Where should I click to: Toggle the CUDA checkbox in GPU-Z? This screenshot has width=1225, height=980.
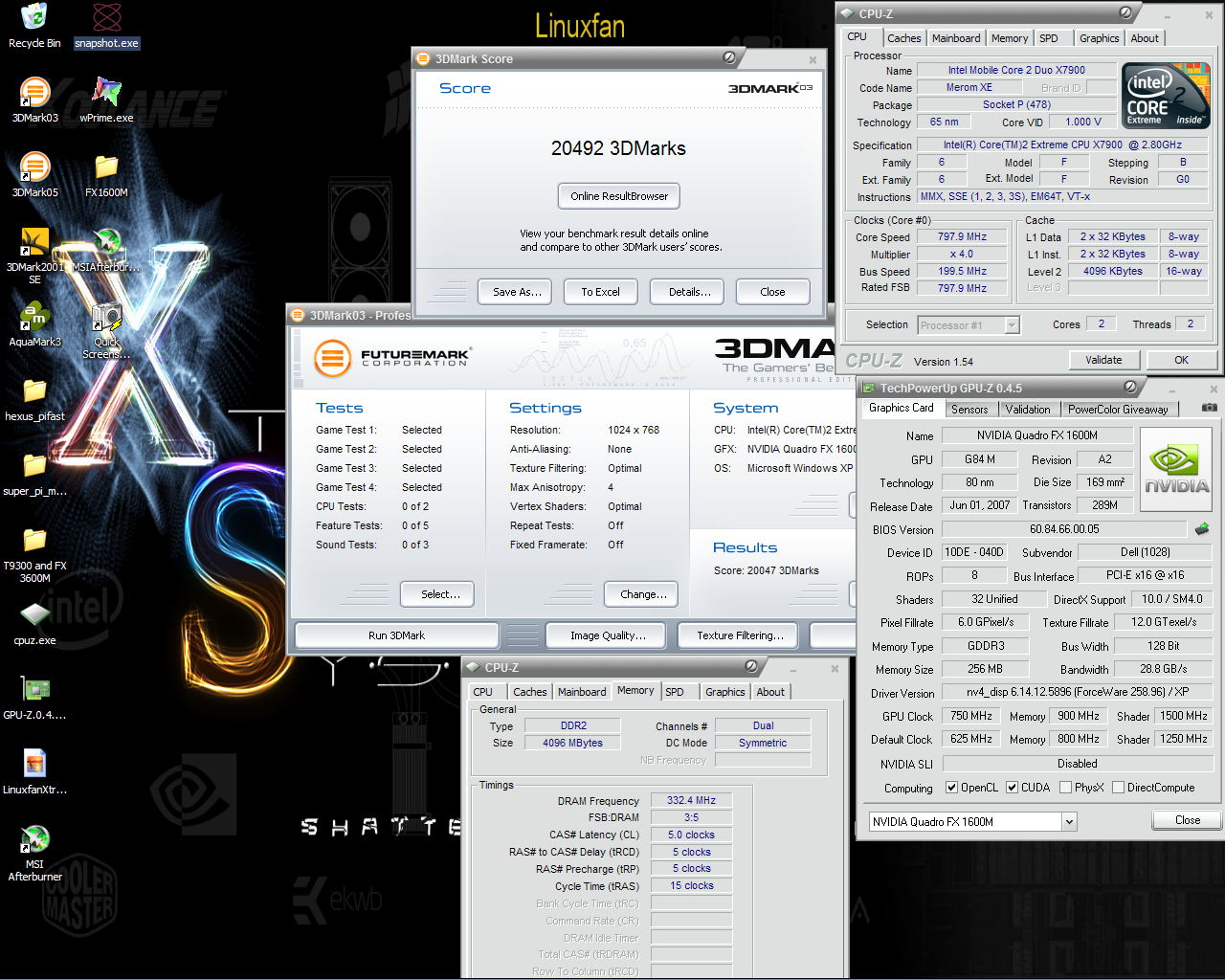pos(1012,788)
